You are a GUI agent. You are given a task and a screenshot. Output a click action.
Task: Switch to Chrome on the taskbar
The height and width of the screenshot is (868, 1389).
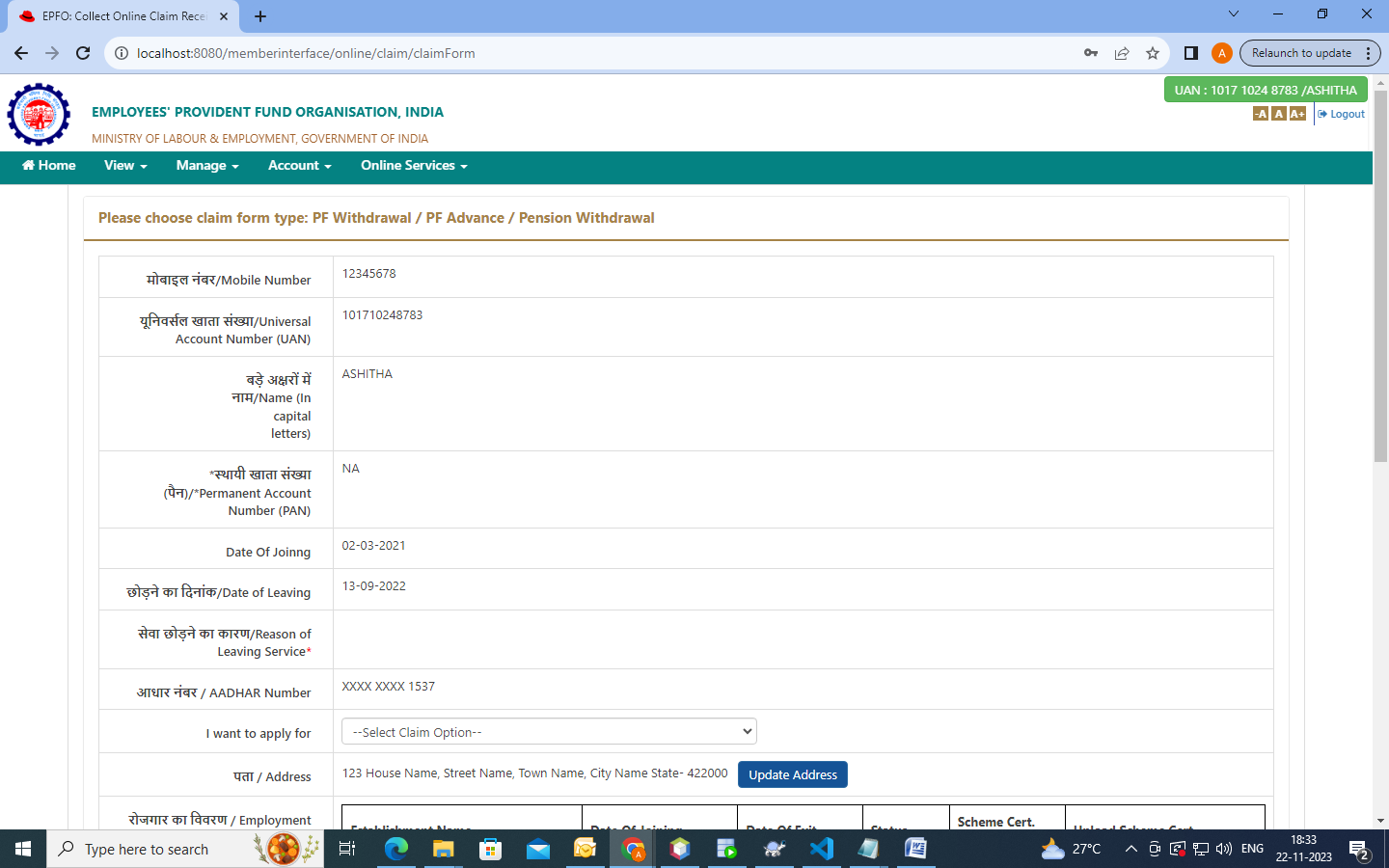click(x=633, y=849)
